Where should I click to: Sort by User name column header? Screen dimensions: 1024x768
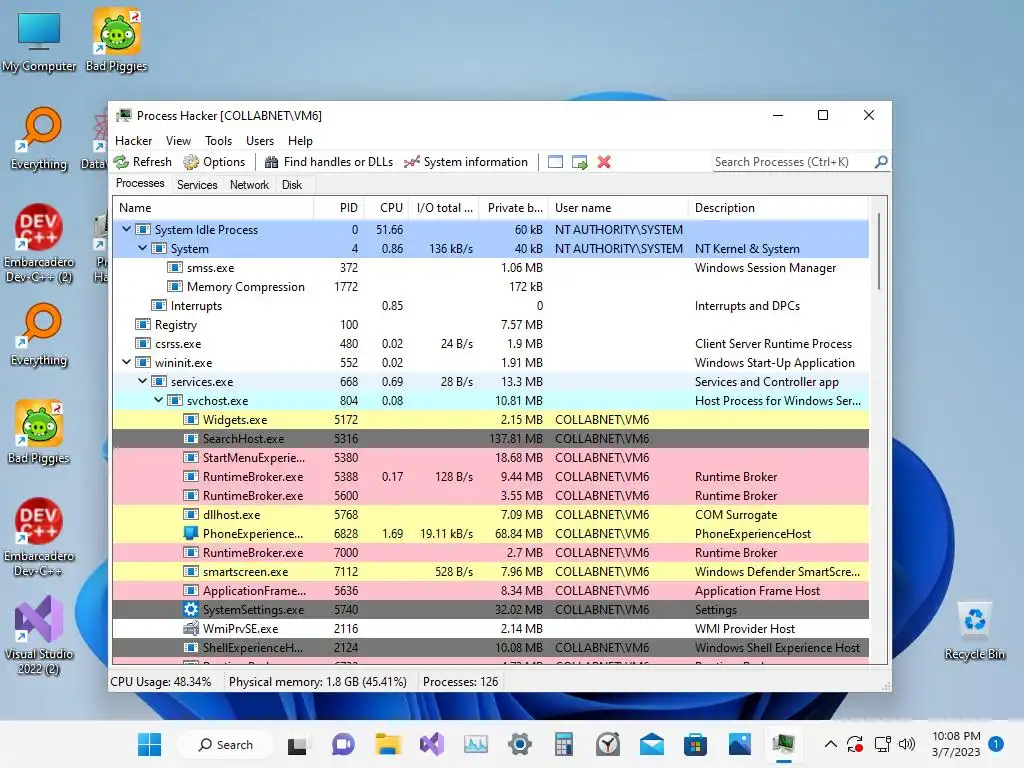tap(618, 208)
